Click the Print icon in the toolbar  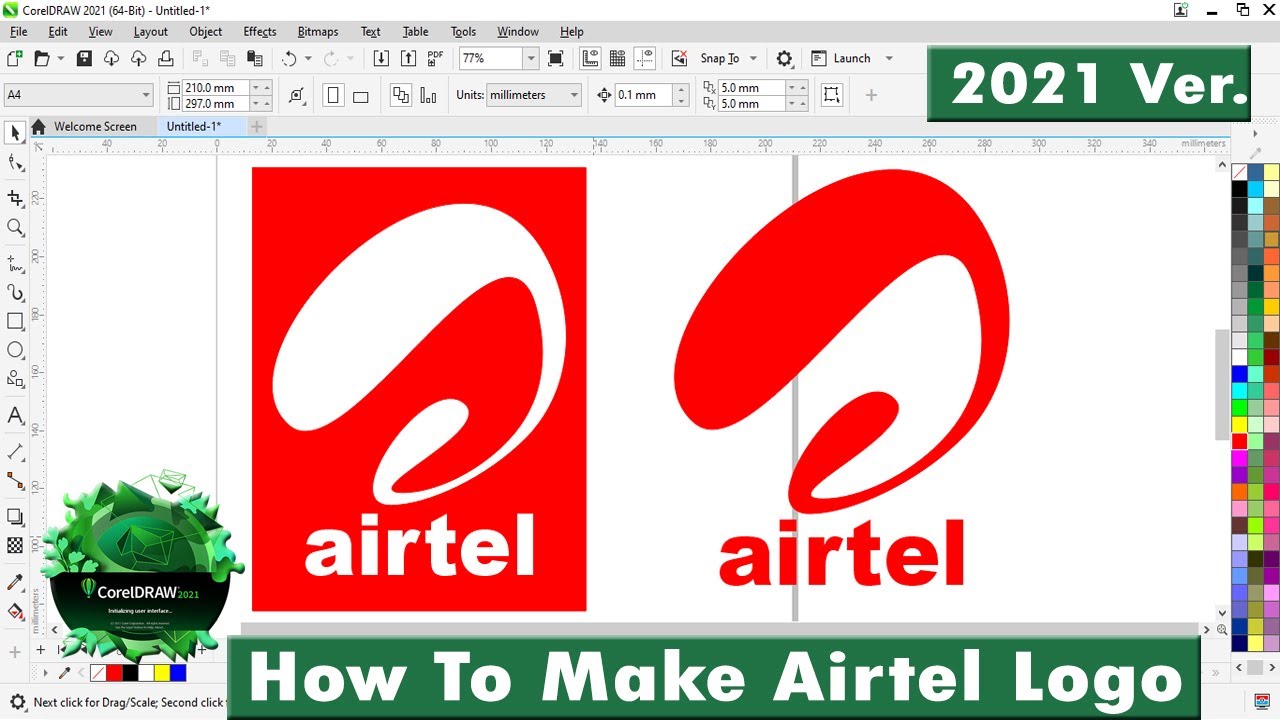(166, 58)
